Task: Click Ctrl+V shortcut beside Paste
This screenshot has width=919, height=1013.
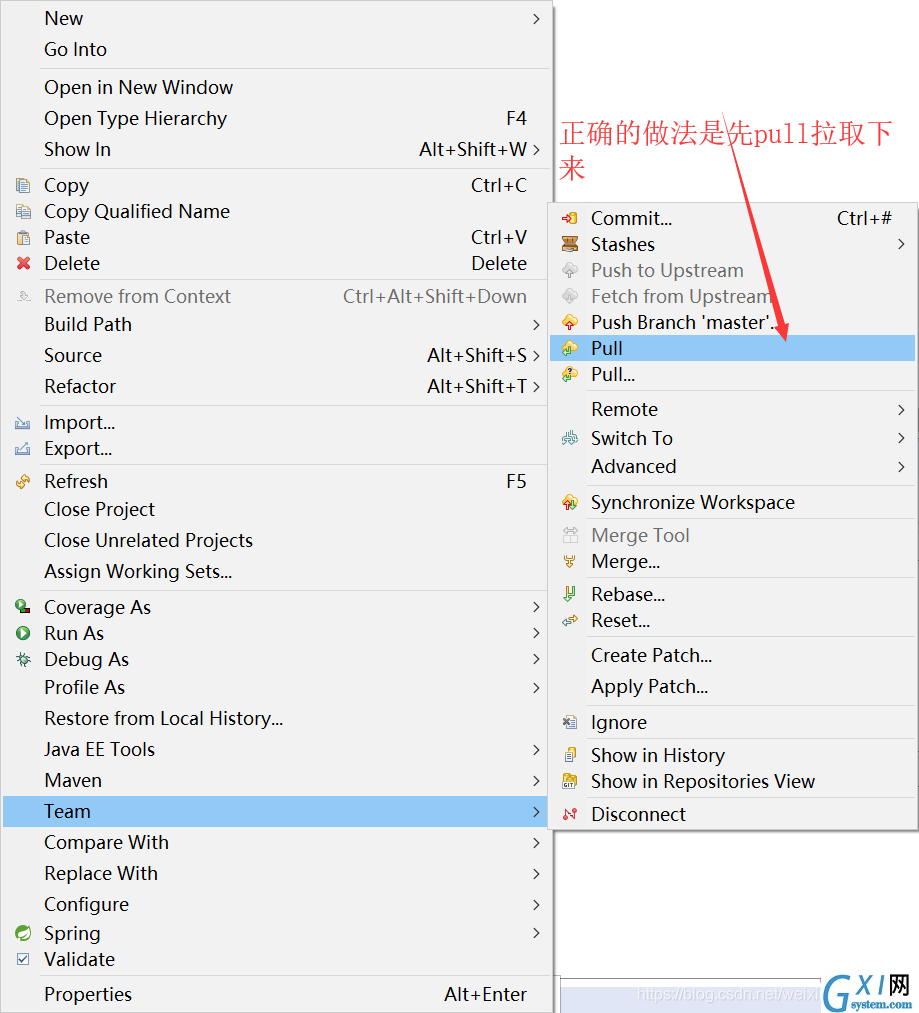Action: coord(498,238)
